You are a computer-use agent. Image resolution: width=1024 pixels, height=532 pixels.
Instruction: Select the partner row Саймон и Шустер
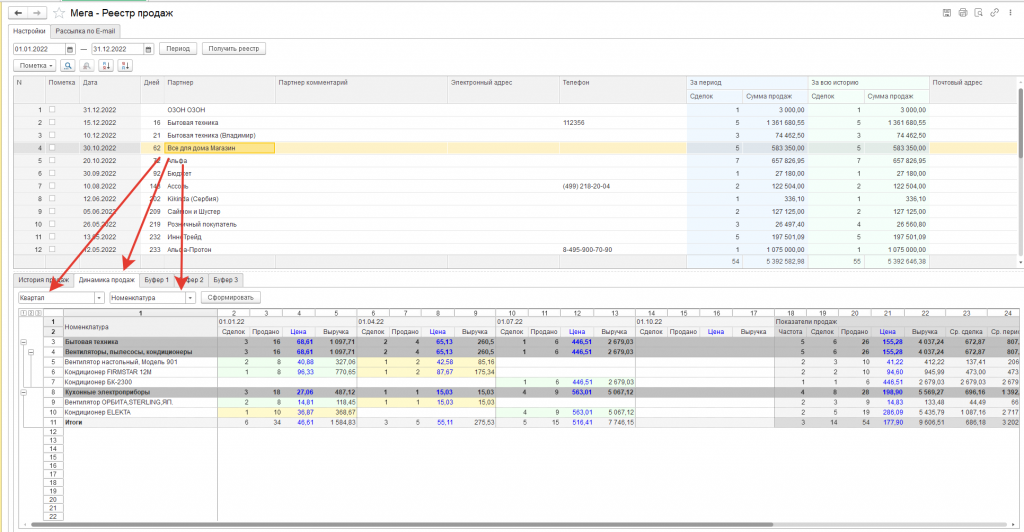[516, 211]
